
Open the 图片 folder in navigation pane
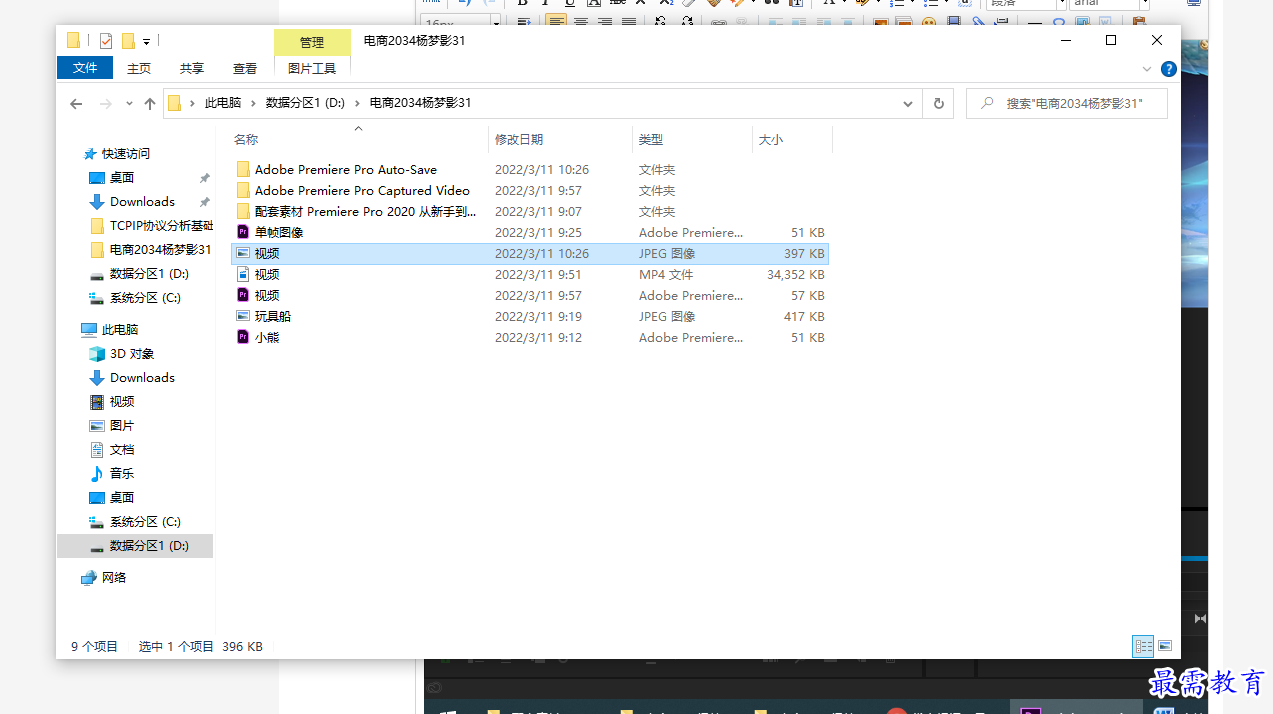click(122, 426)
